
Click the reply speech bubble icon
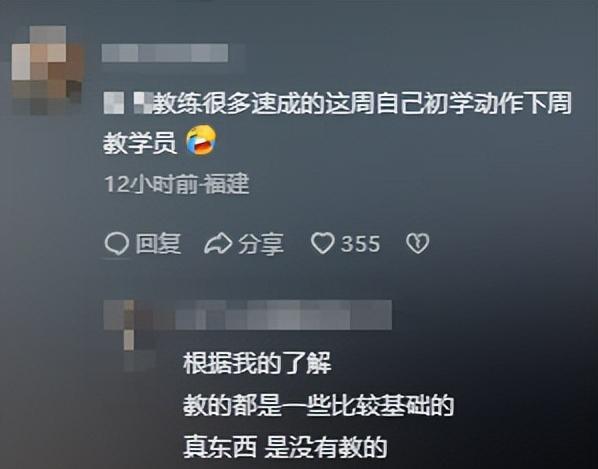117,243
